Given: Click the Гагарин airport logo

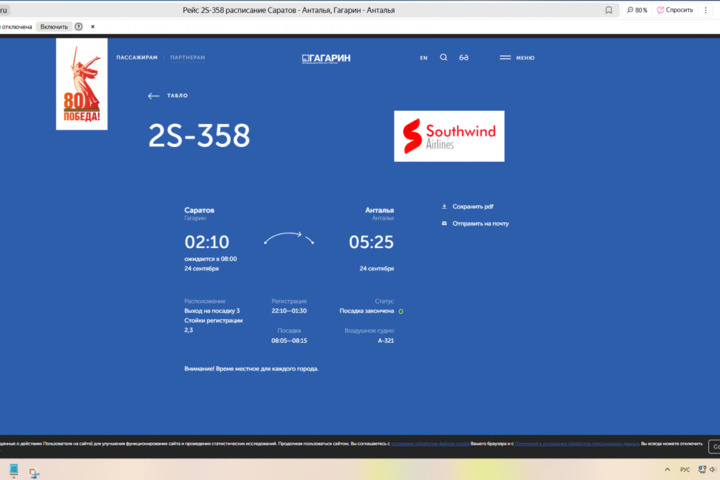Looking at the screenshot, I should click(326, 58).
